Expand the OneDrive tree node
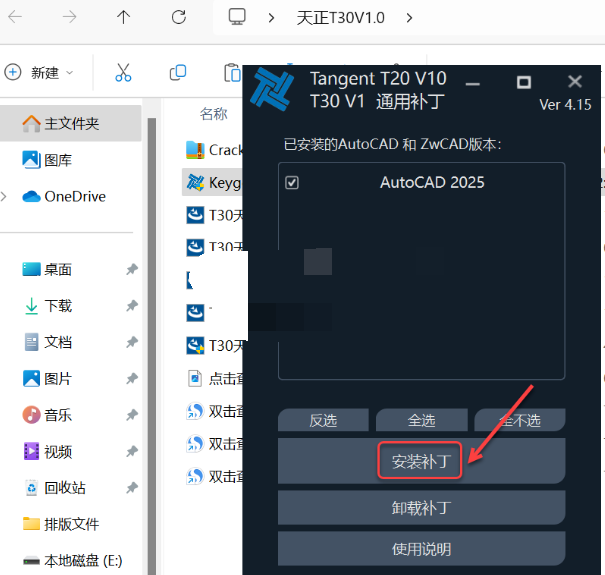Screen dimensions: 605x575 [4, 196]
